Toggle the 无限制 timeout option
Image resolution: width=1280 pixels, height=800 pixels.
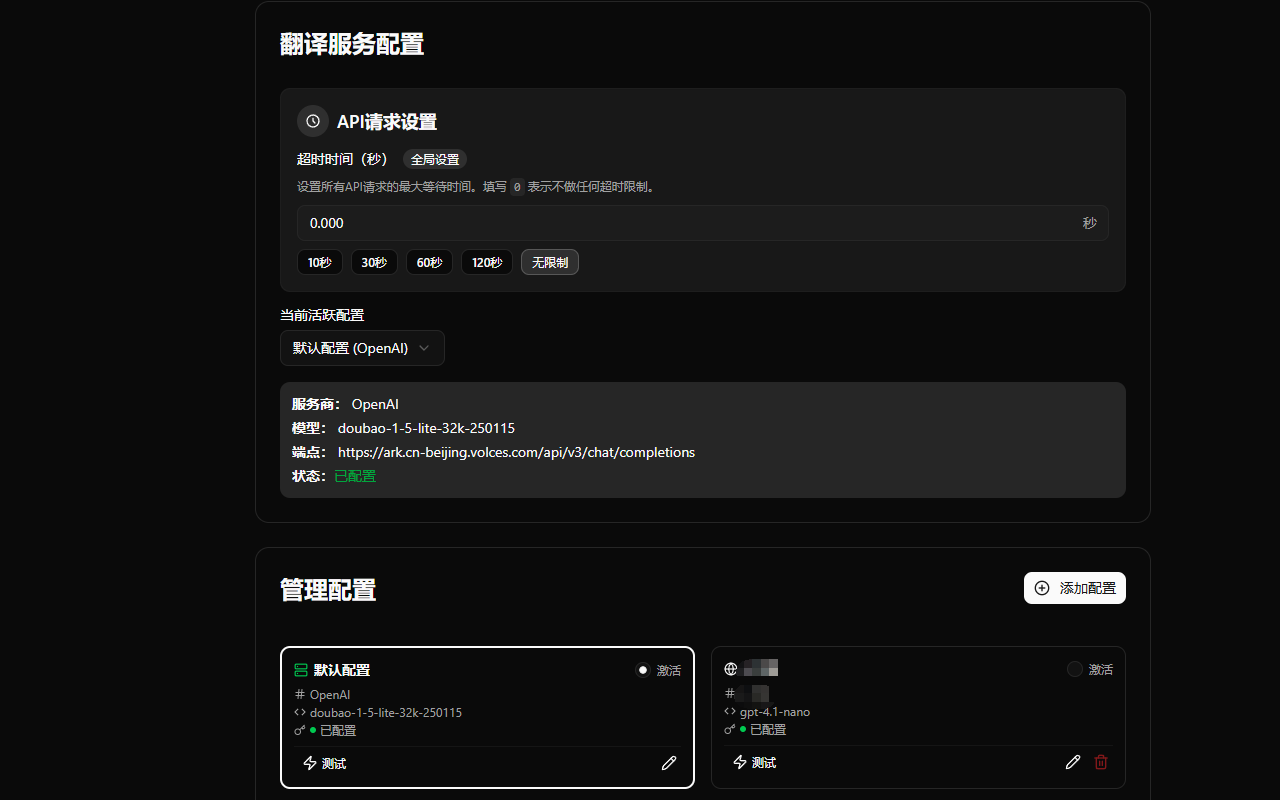click(549, 262)
